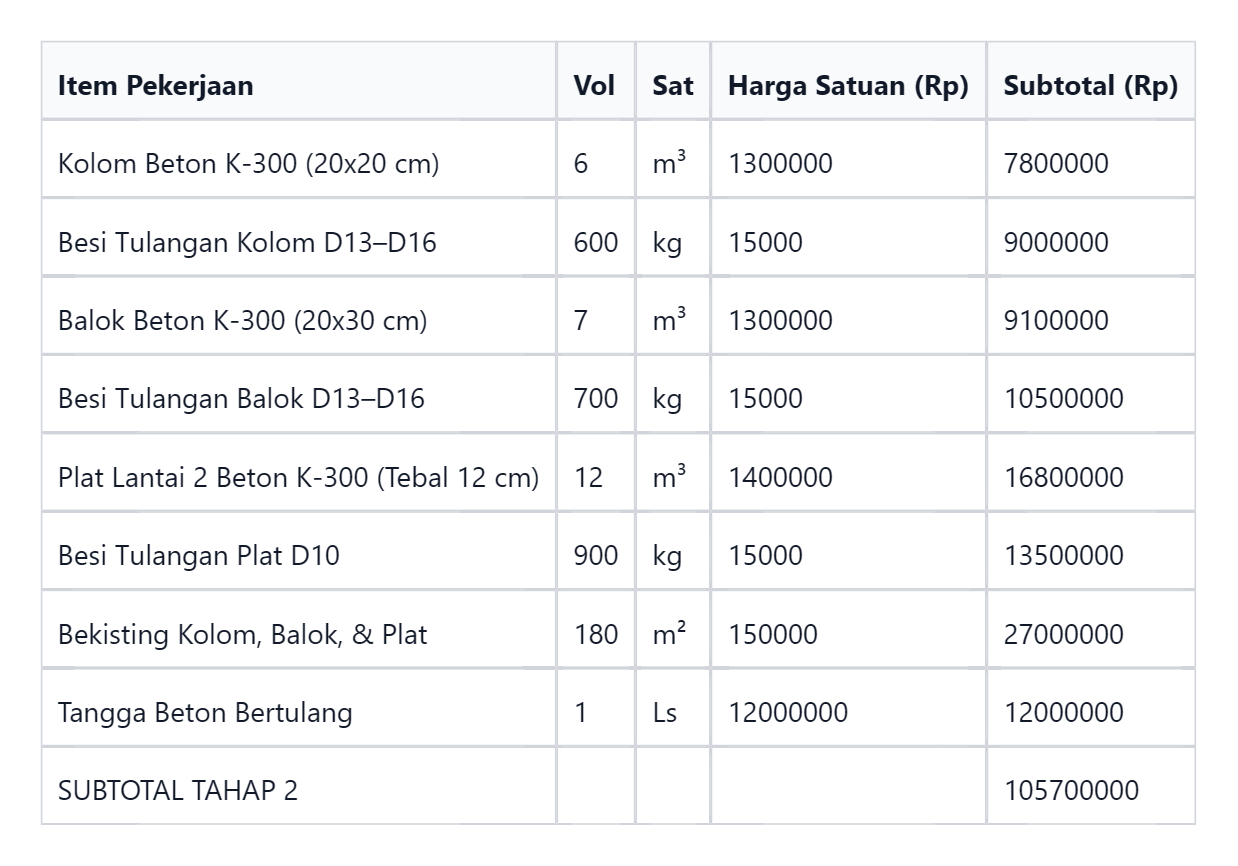Select the Item Pekerjaan column header

click(x=299, y=85)
